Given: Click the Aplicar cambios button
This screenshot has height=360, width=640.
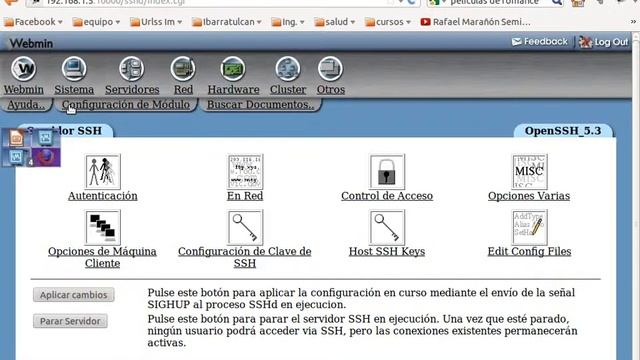Looking at the screenshot, I should click(74, 295).
